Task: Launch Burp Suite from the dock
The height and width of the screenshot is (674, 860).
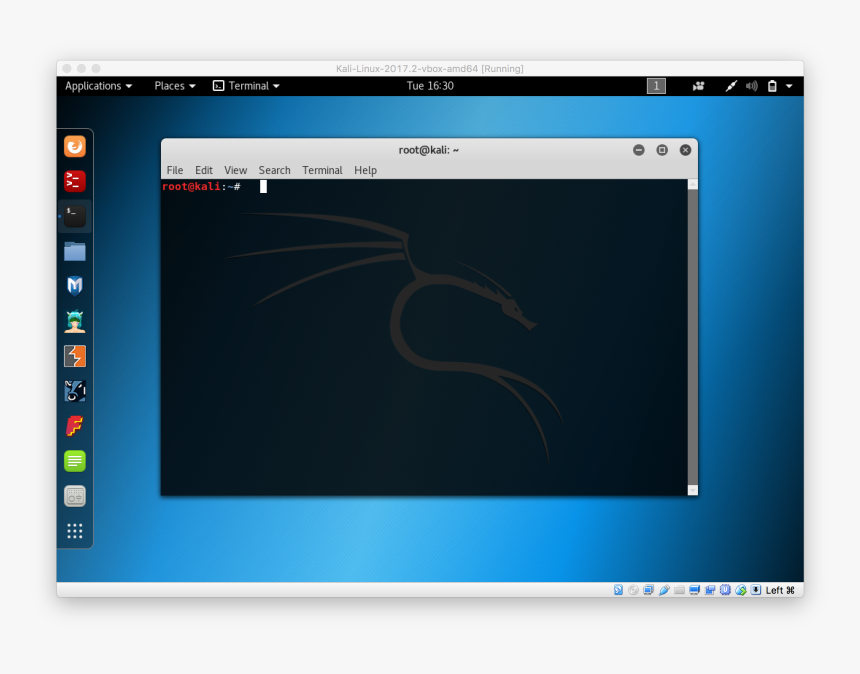Action: [x=75, y=356]
